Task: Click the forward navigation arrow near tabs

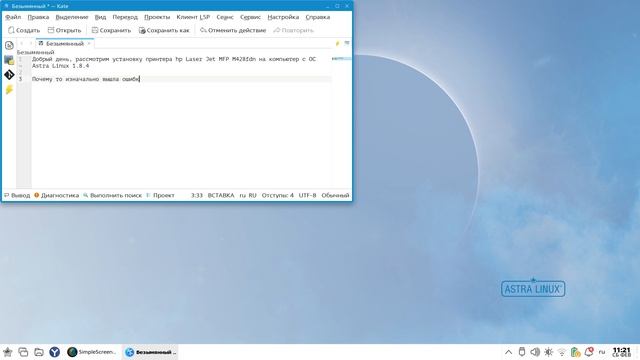Action: (x=30, y=43)
